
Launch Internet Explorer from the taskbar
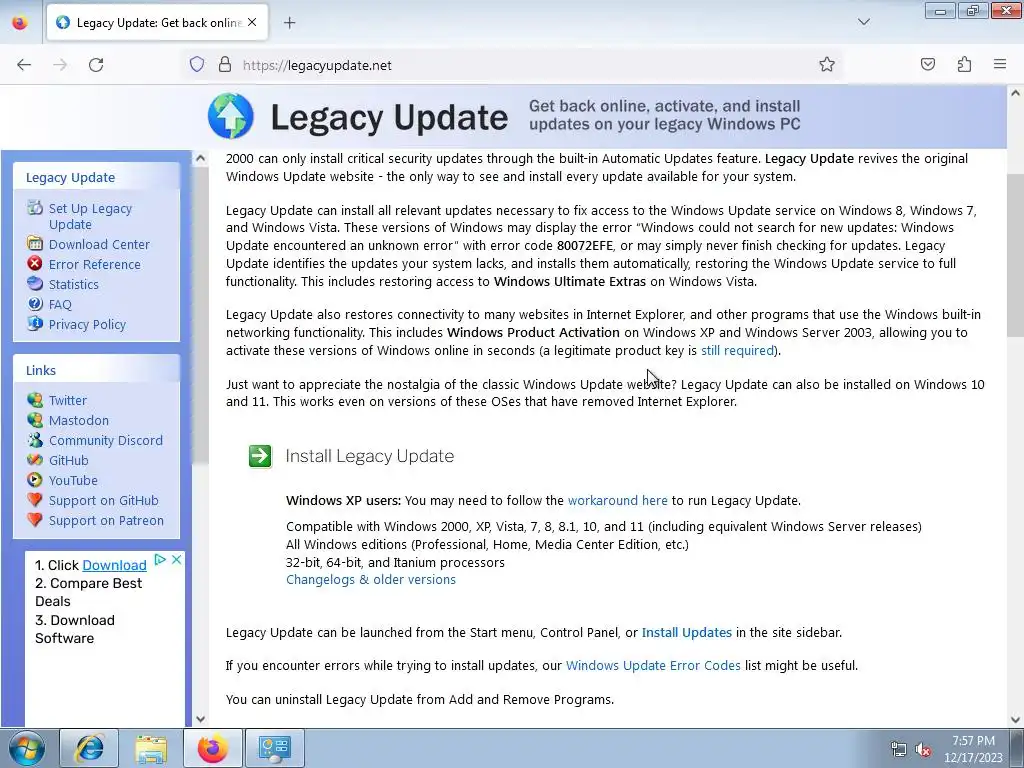pyautogui.click(x=89, y=748)
